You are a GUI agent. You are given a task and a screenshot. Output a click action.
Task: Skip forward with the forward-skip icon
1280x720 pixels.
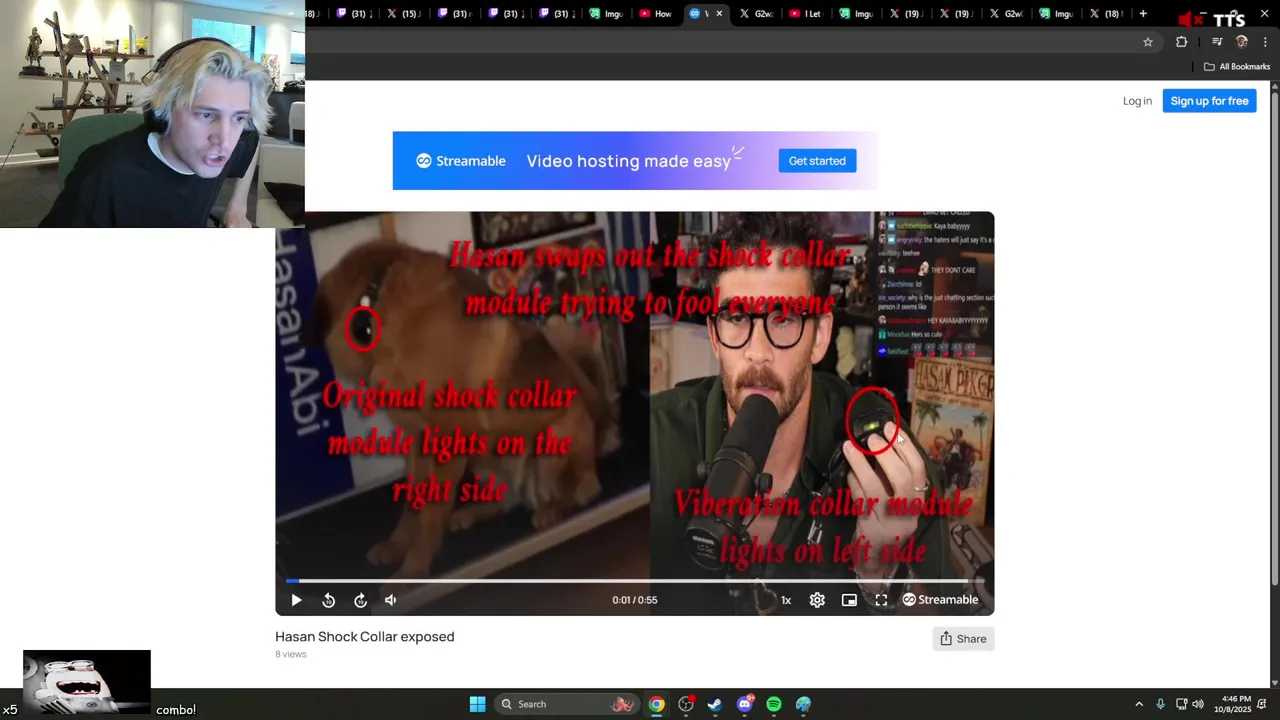pos(360,600)
